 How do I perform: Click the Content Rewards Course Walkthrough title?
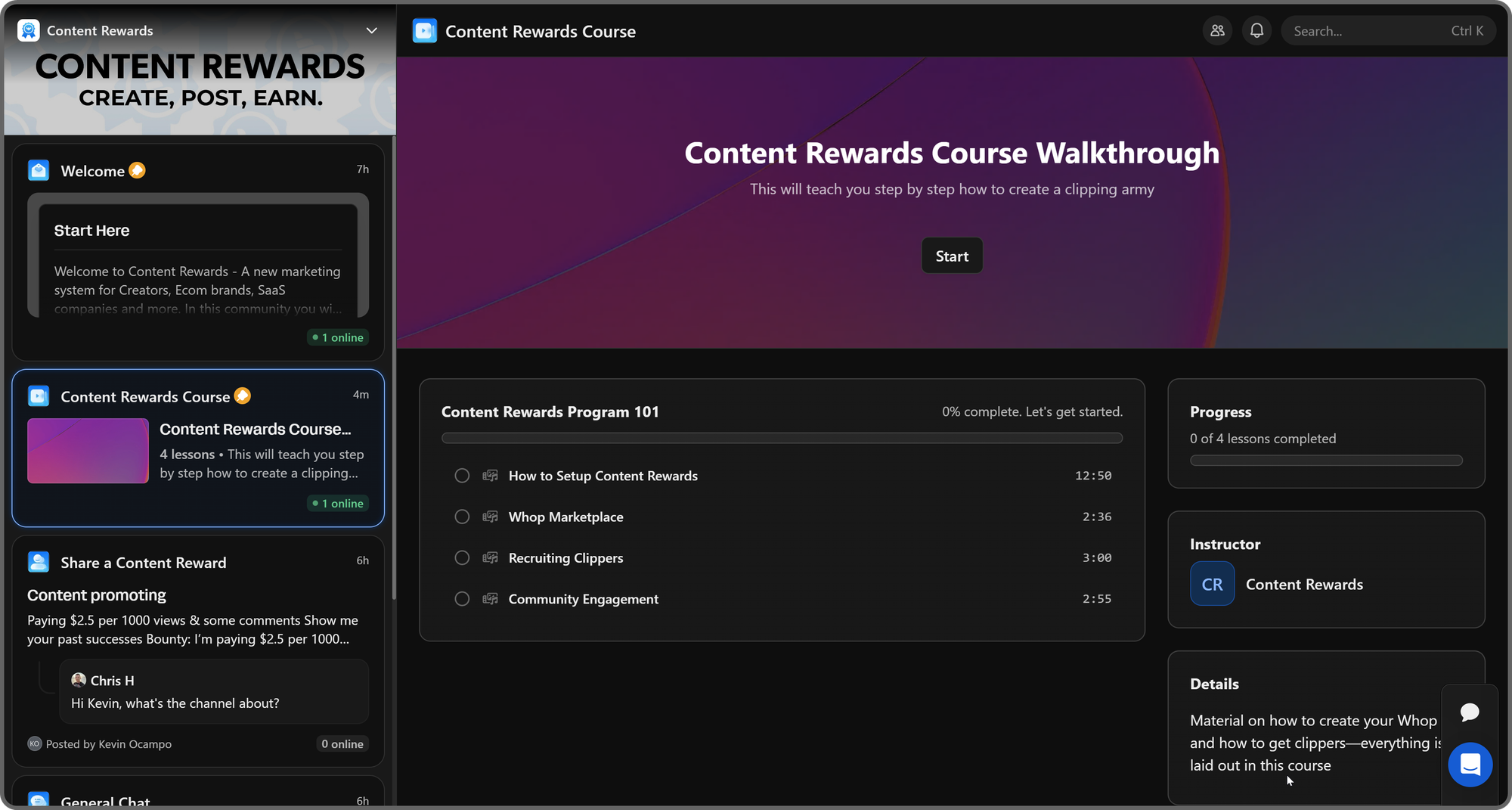click(952, 153)
